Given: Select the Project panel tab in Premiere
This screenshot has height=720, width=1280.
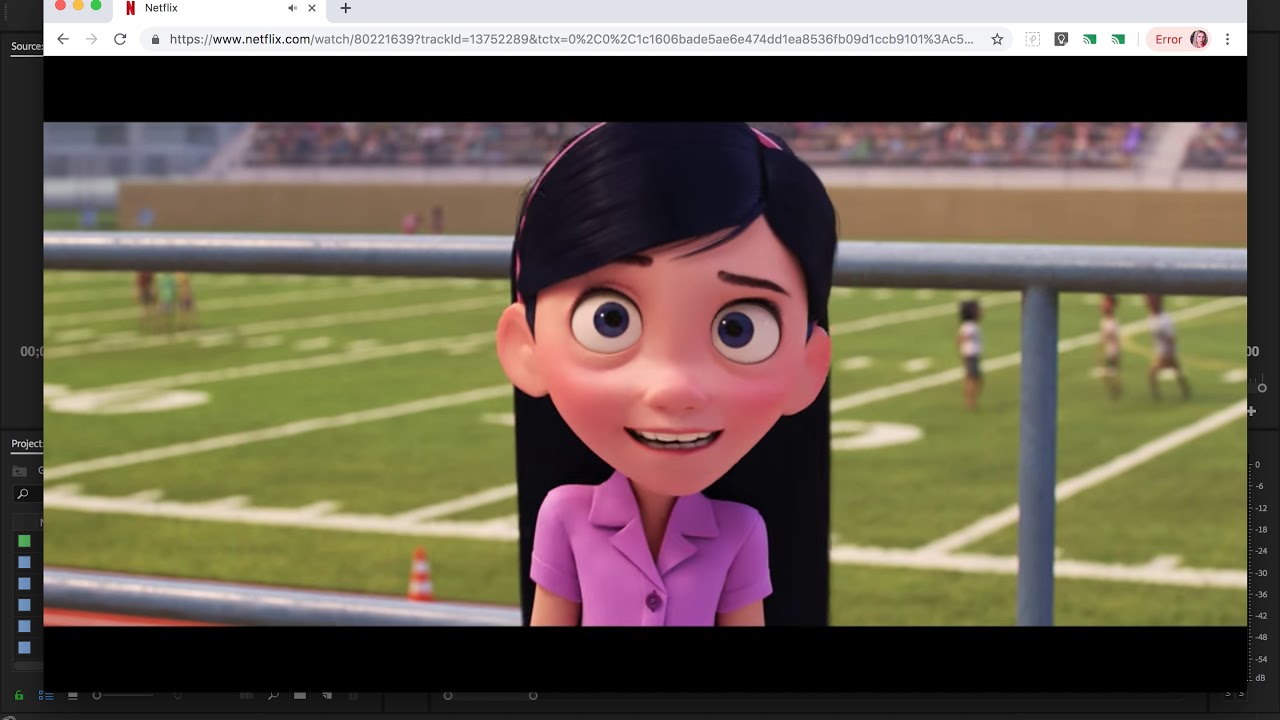Looking at the screenshot, I should click(27, 443).
